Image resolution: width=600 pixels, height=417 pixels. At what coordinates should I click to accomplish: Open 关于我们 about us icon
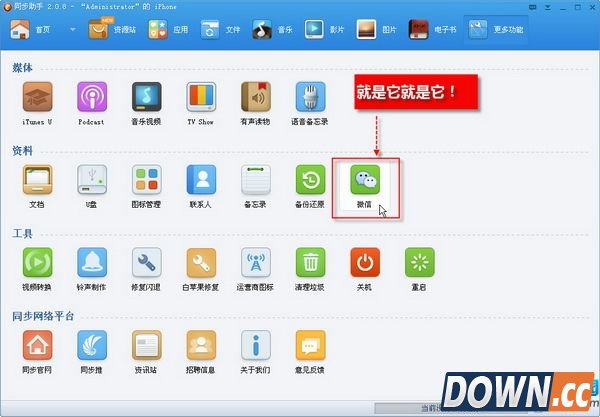256,345
